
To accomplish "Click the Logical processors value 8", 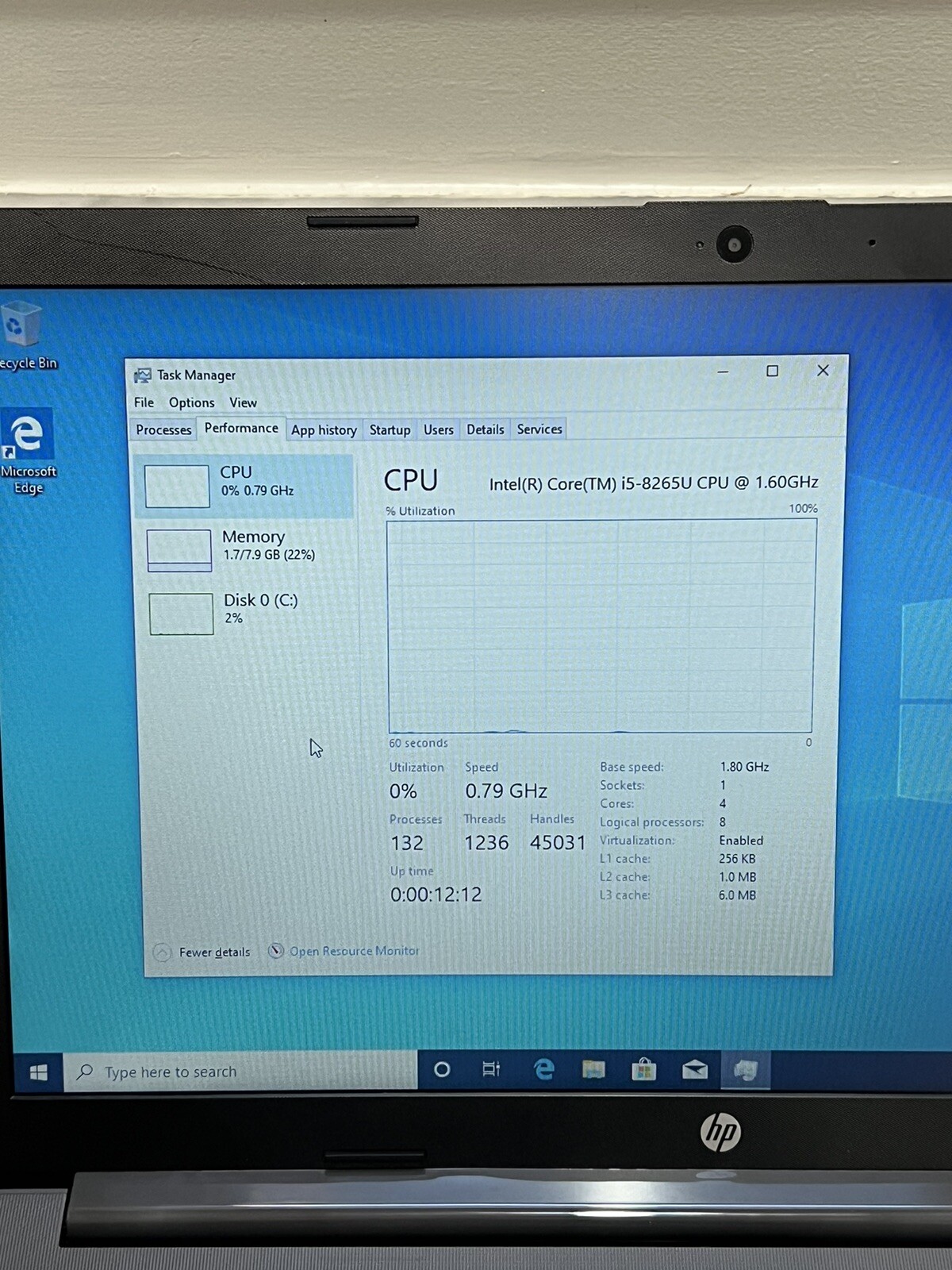I will click(x=723, y=822).
